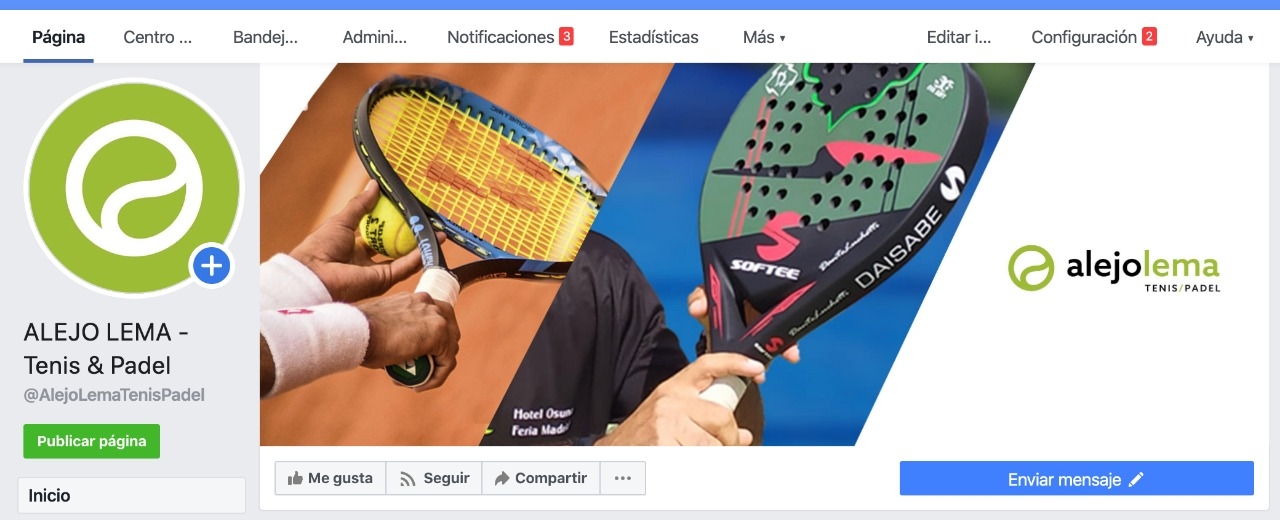This screenshot has width=1280, height=520.
Task: Open the Página tab
Action: point(58,37)
